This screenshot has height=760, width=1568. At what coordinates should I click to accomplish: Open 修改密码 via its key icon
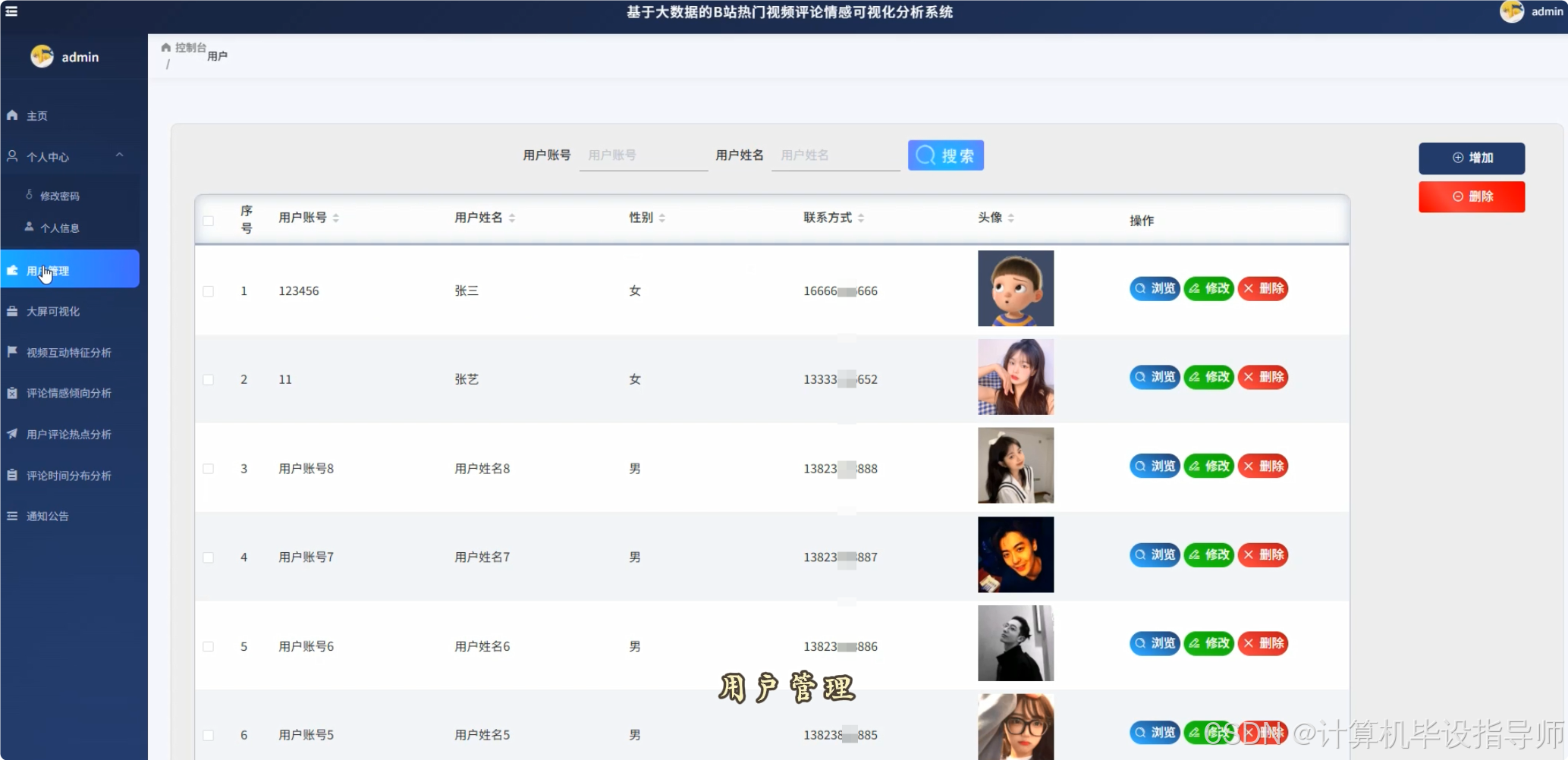click(x=30, y=195)
